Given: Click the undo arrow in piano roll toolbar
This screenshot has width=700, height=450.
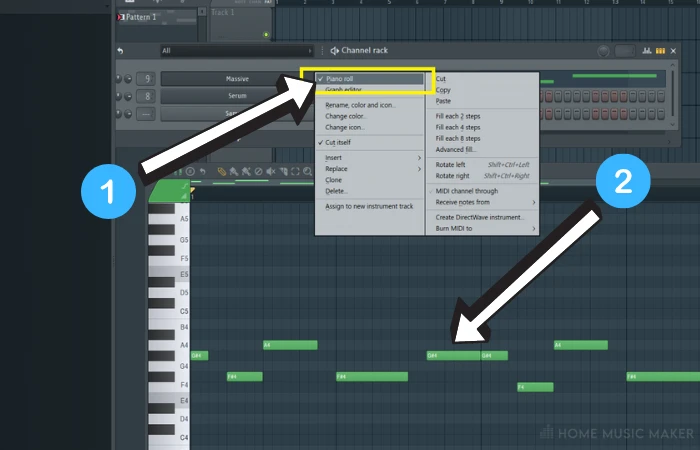Looking at the screenshot, I should pos(202,171).
